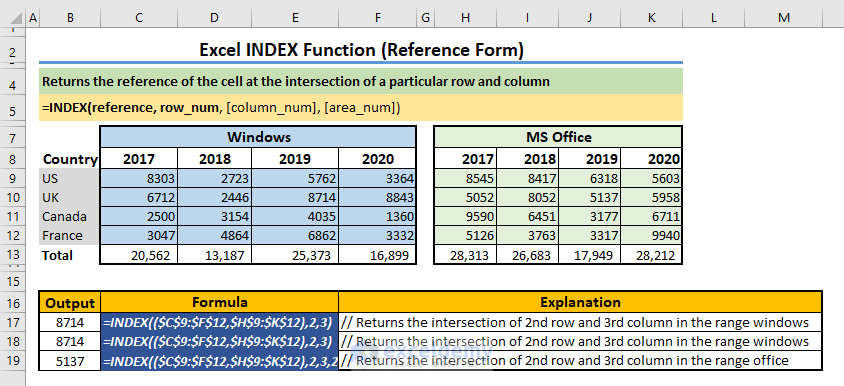The width and height of the screenshot is (844, 386).
Task: Select the 'US' country cell
Action: (x=70, y=178)
